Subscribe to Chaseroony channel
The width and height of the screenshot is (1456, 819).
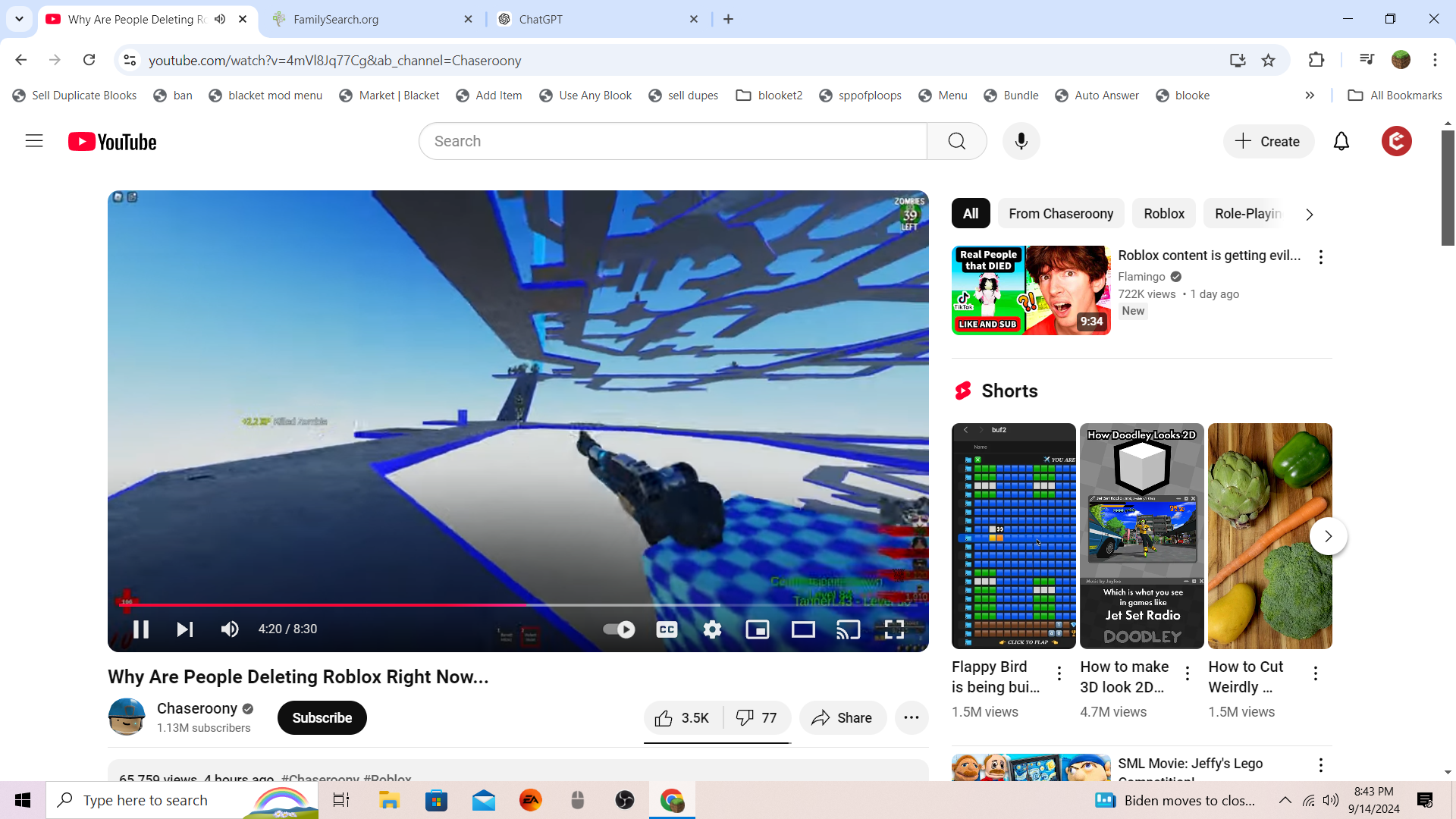coord(322,718)
